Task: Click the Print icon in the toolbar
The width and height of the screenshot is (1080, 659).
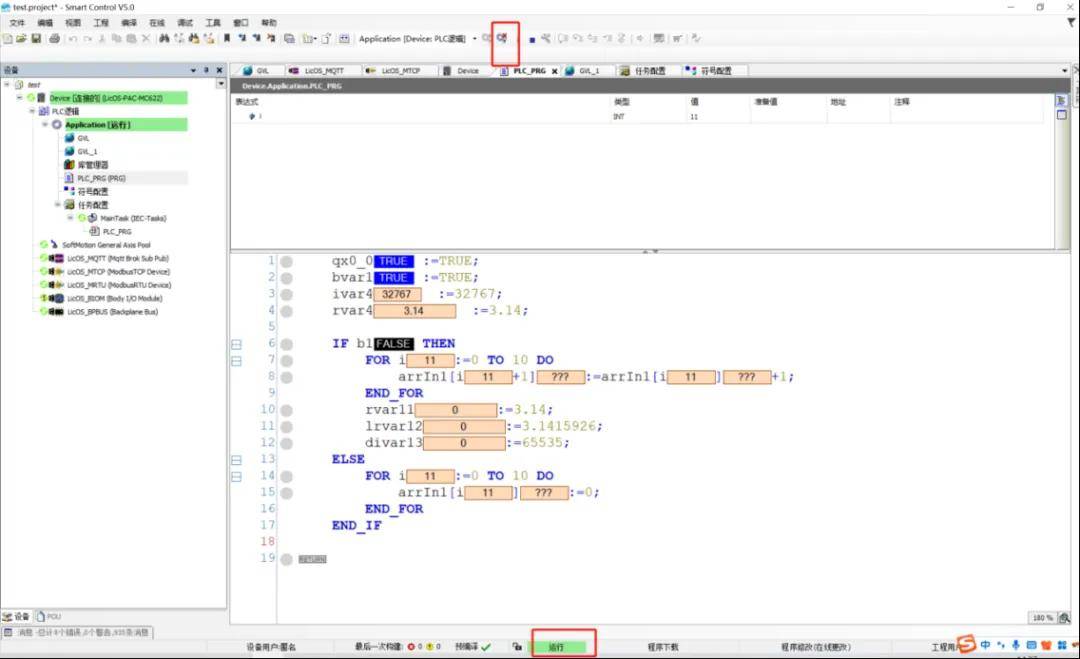Action: click(54, 39)
